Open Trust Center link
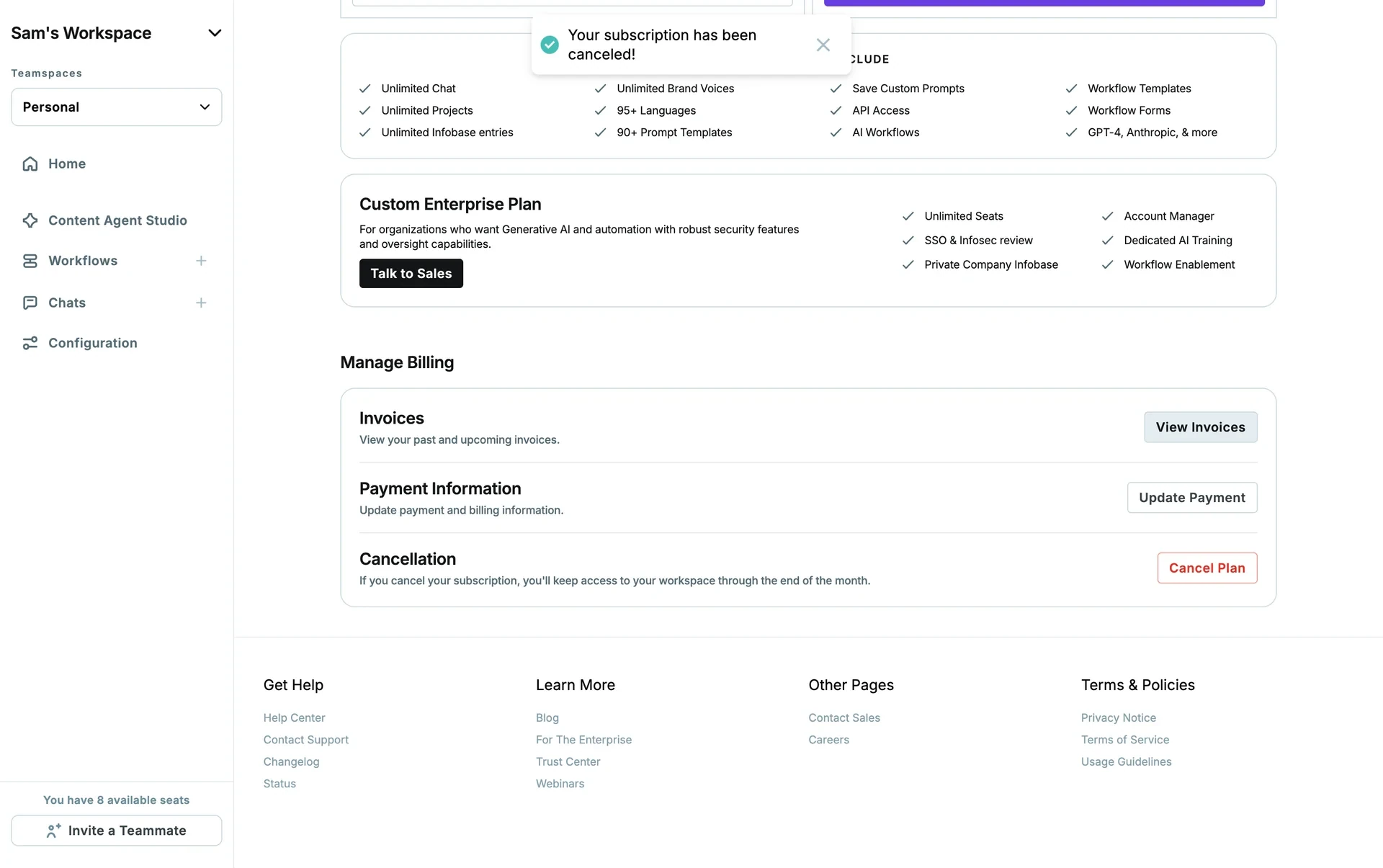Viewport: 1383px width, 868px height. coord(568,762)
